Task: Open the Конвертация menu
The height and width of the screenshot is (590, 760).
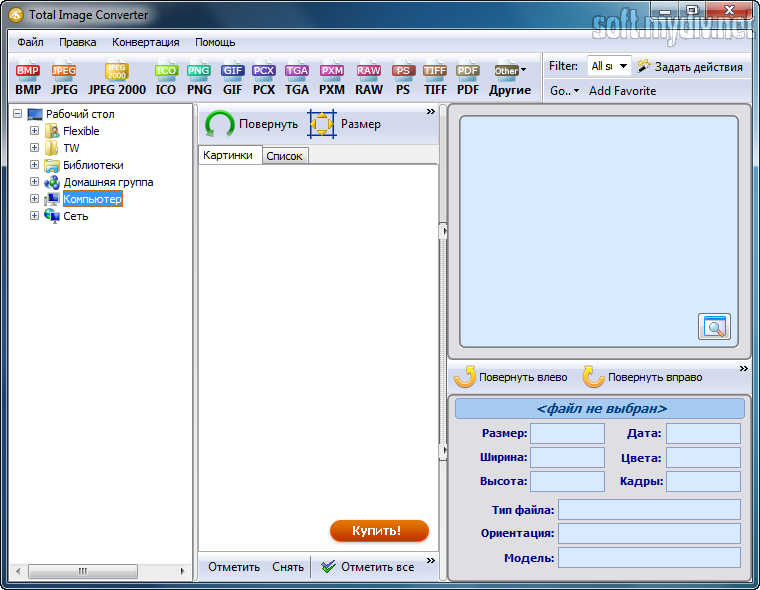Action: [146, 42]
